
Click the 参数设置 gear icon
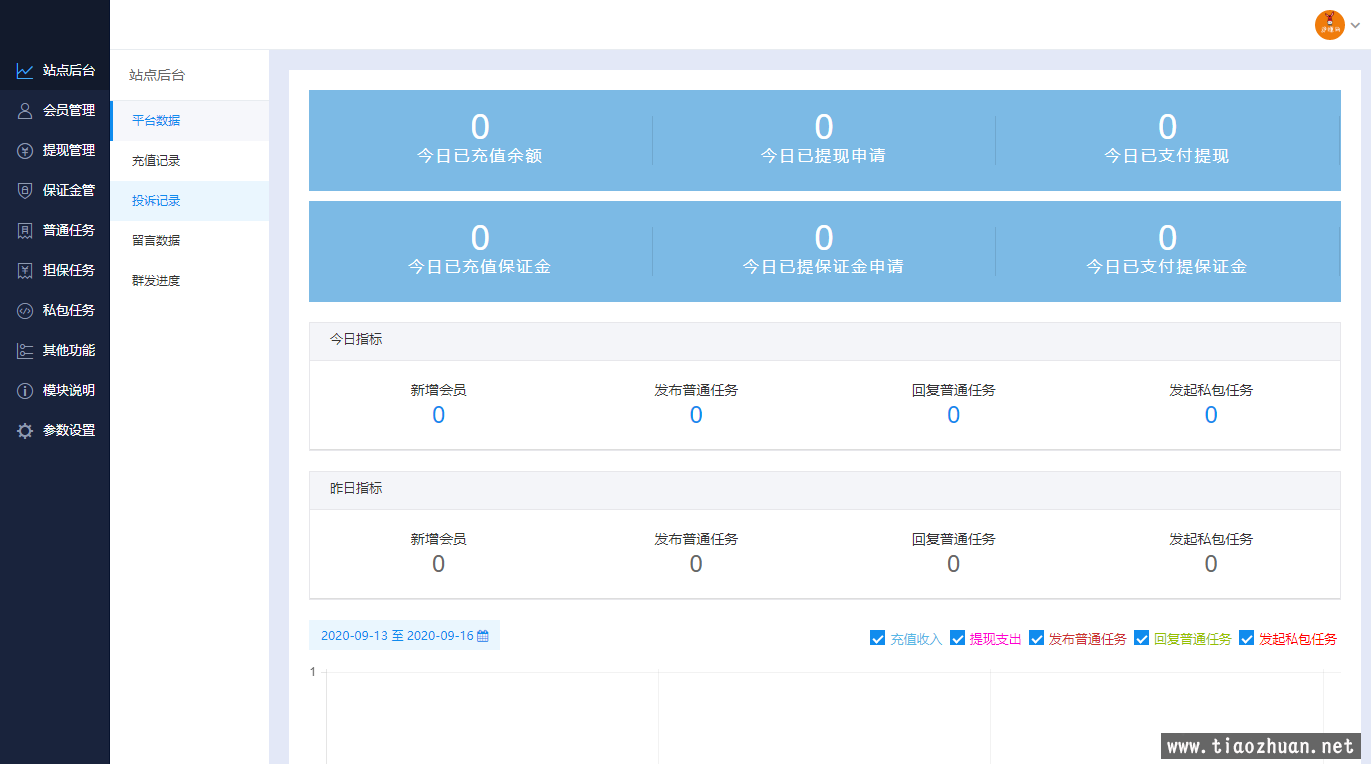tap(25, 431)
